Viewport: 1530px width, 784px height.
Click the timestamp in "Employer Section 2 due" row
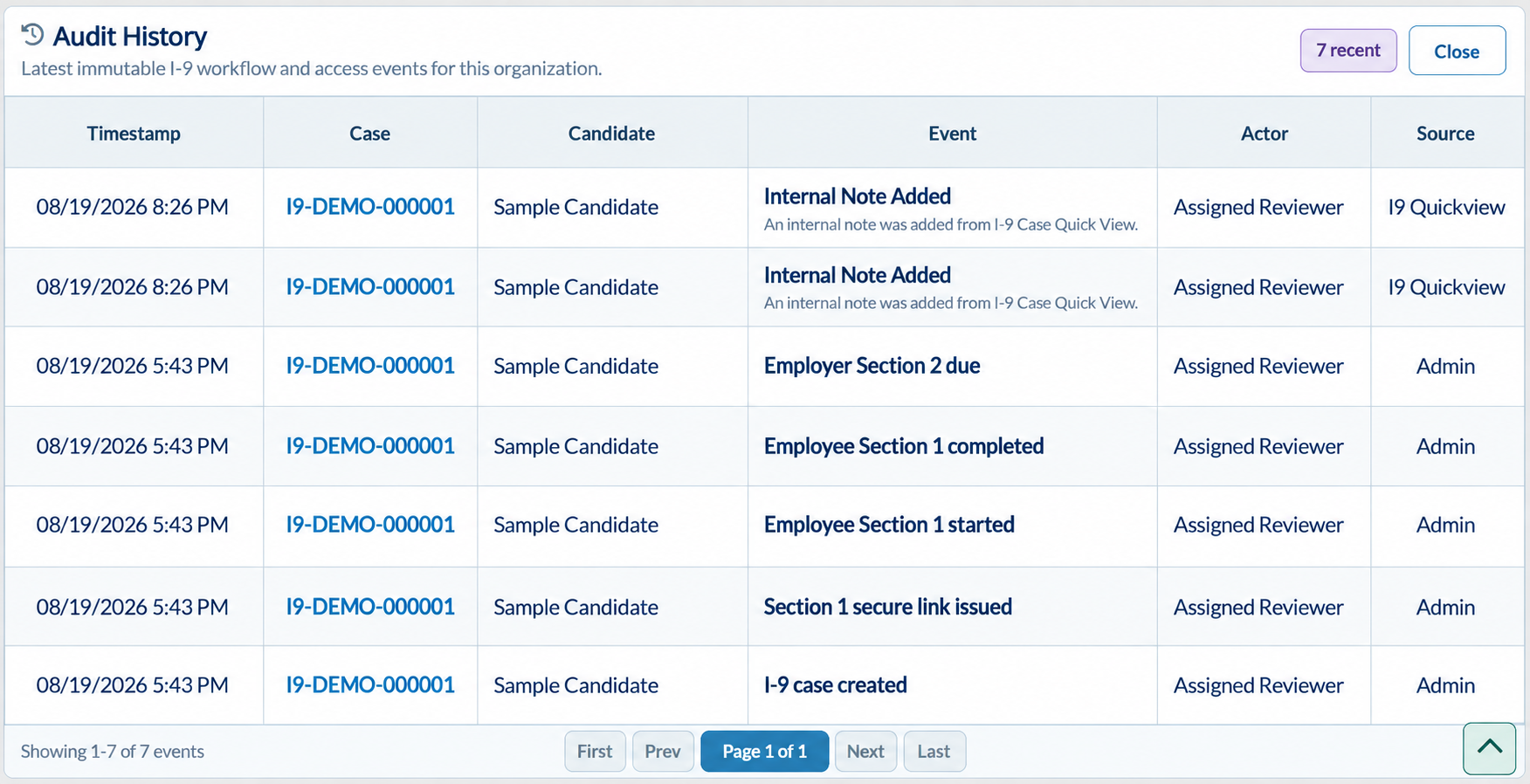pos(133,366)
